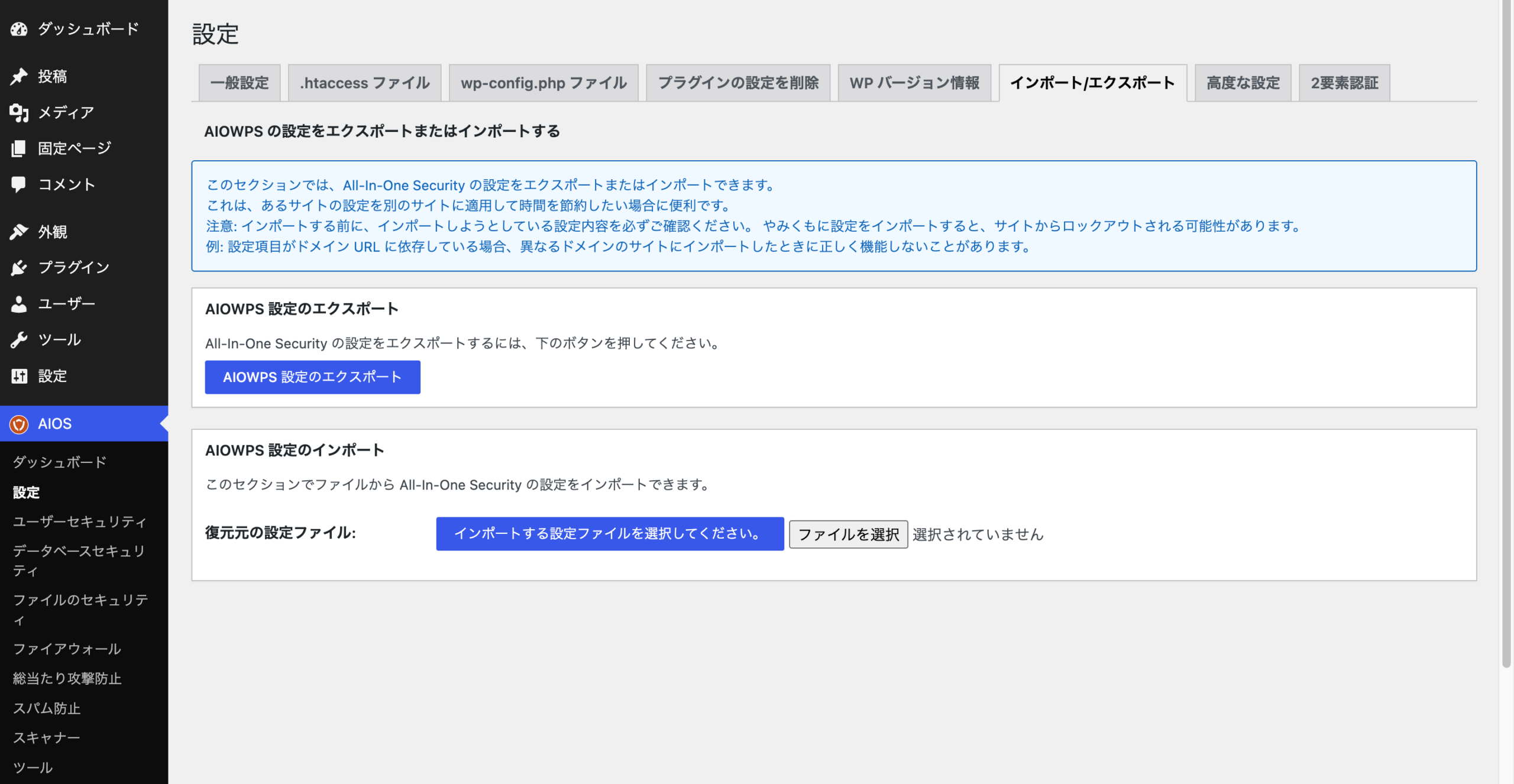Click the ファイルを選択 file chooser button
The width and height of the screenshot is (1514, 784).
[x=848, y=534]
